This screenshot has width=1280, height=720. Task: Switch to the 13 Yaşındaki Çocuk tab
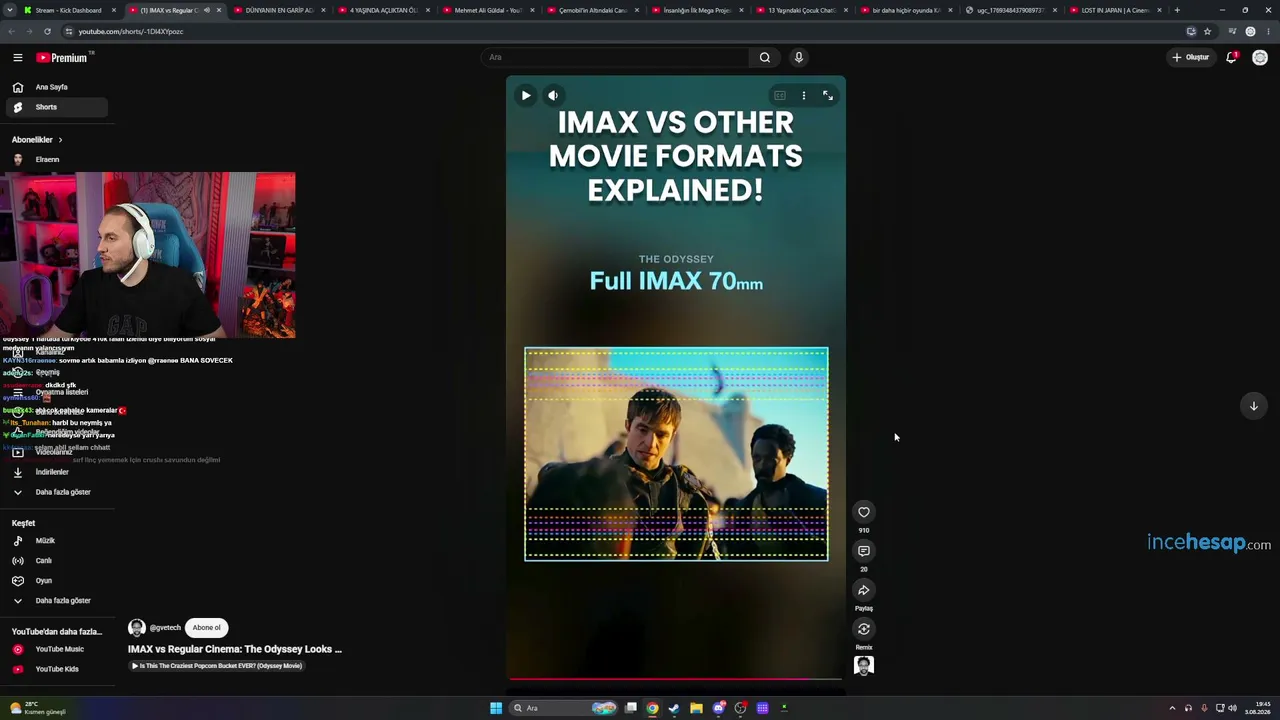pos(803,10)
